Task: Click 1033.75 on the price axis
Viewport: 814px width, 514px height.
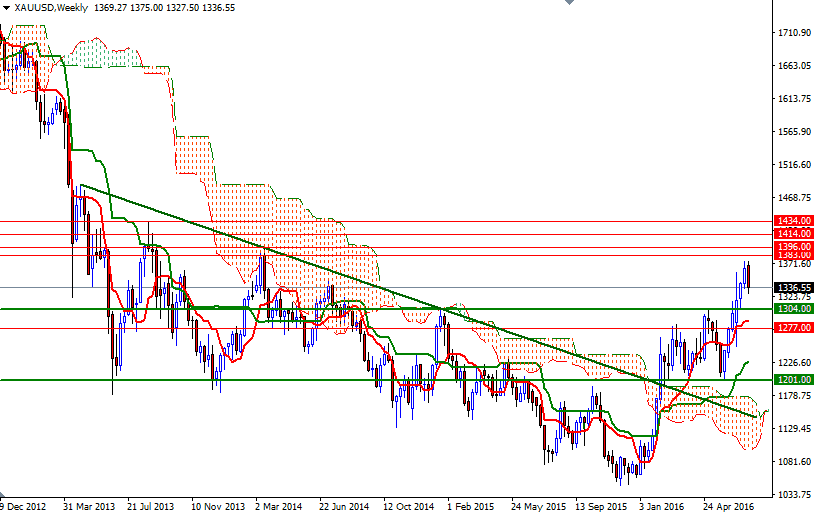Action: (x=794, y=494)
